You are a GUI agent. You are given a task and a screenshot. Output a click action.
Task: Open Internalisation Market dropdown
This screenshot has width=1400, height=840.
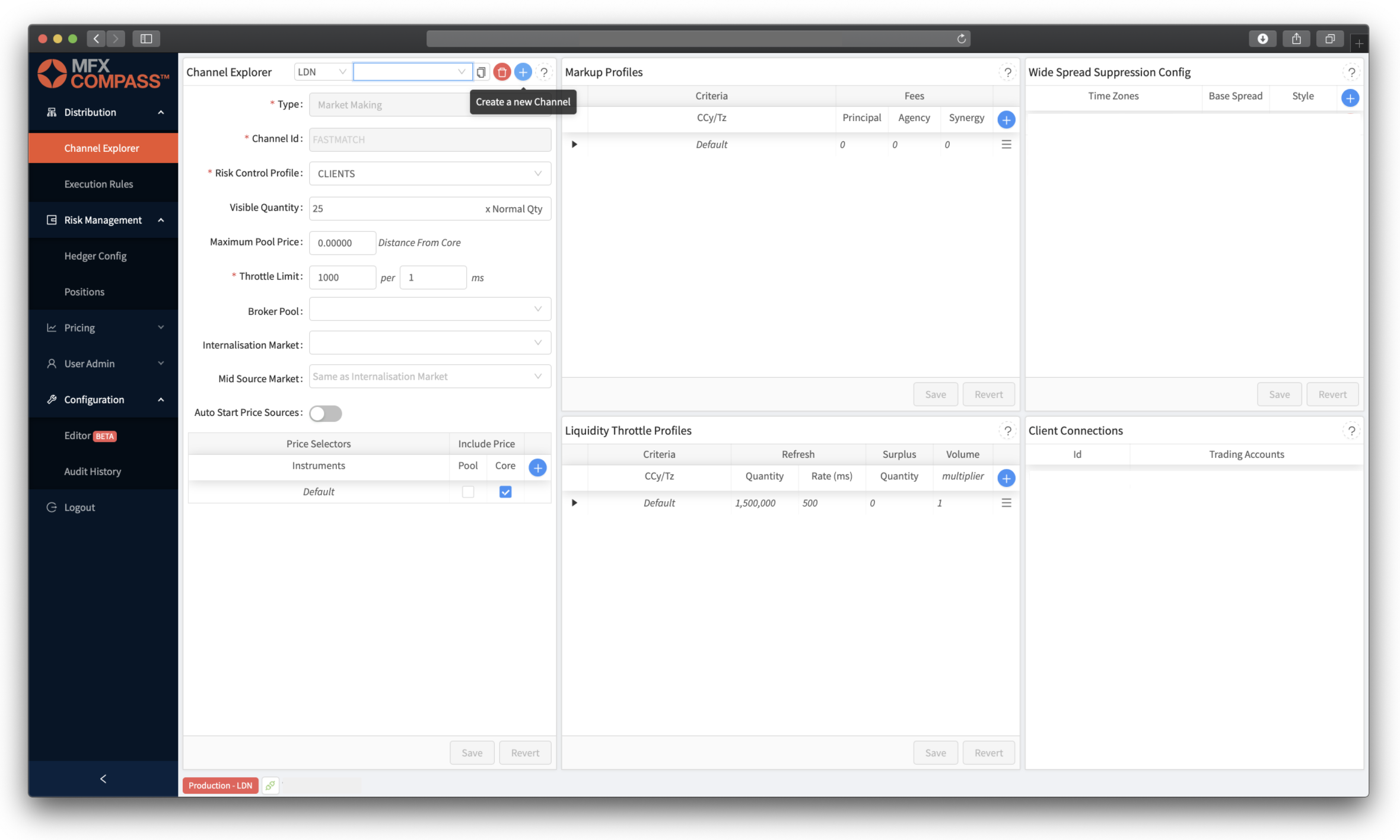click(x=430, y=343)
